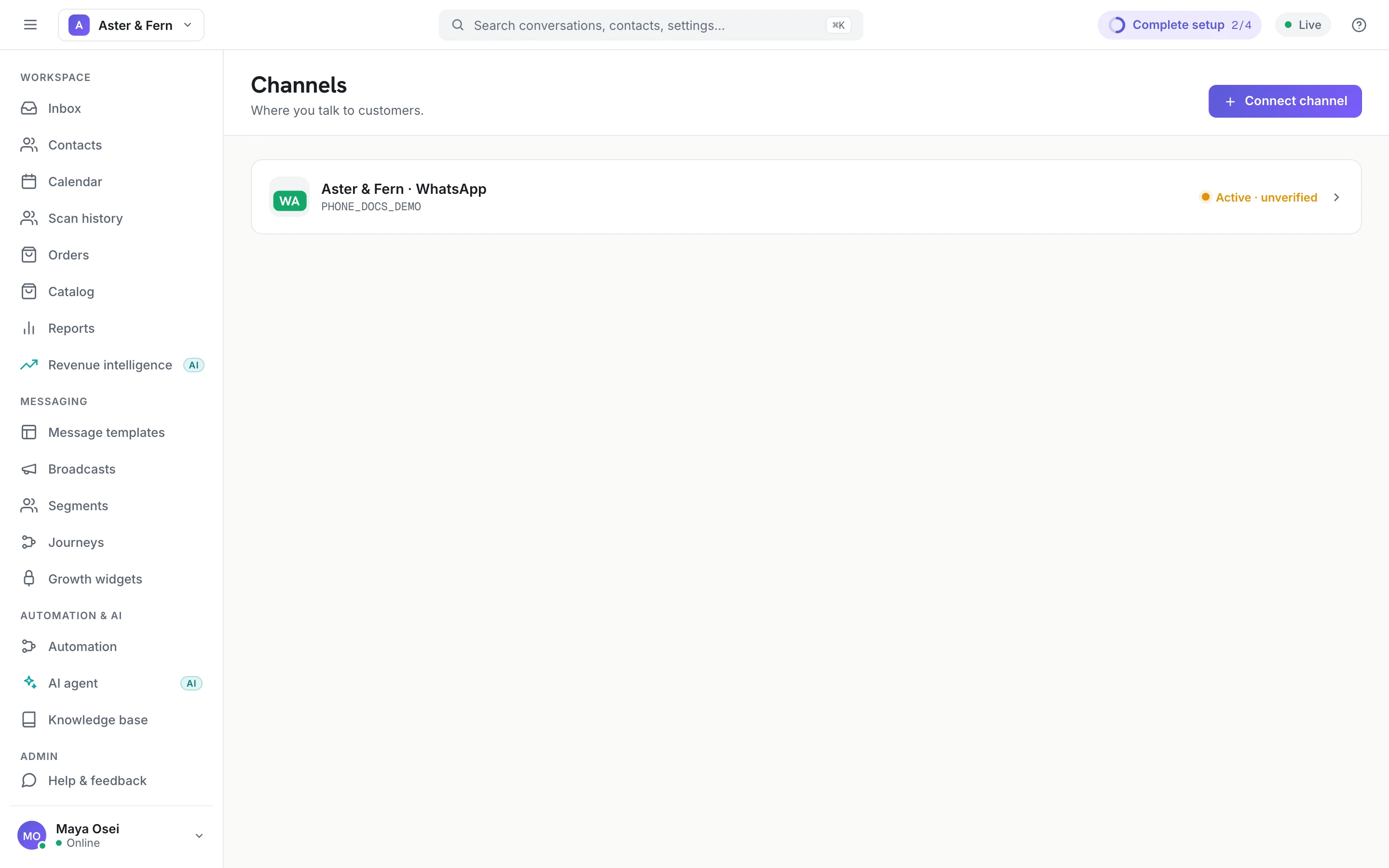Click the Revenue intelligence trend icon
This screenshot has width=1389, height=868.
[x=29, y=365]
